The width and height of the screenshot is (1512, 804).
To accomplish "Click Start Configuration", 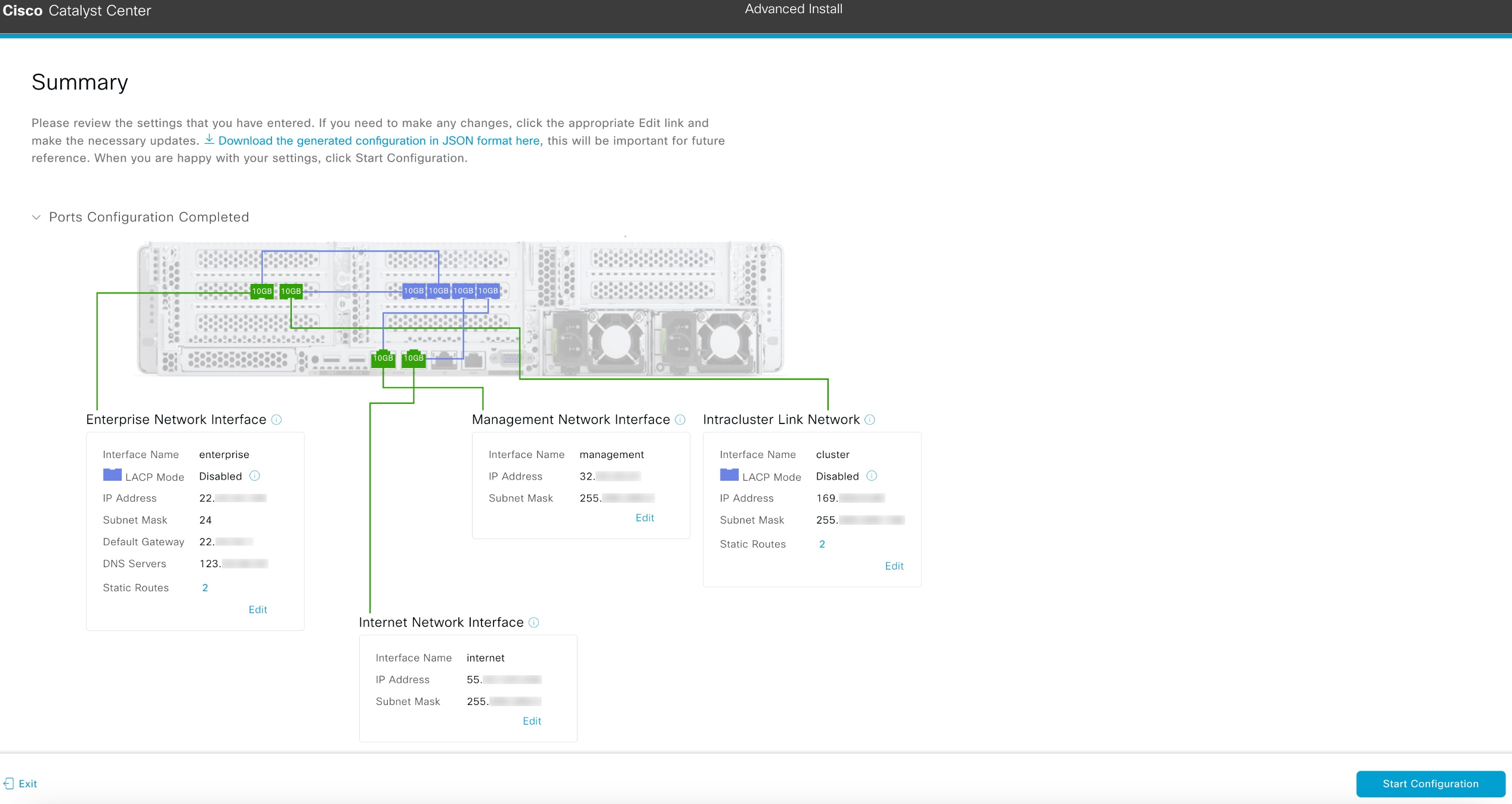I will 1430,784.
